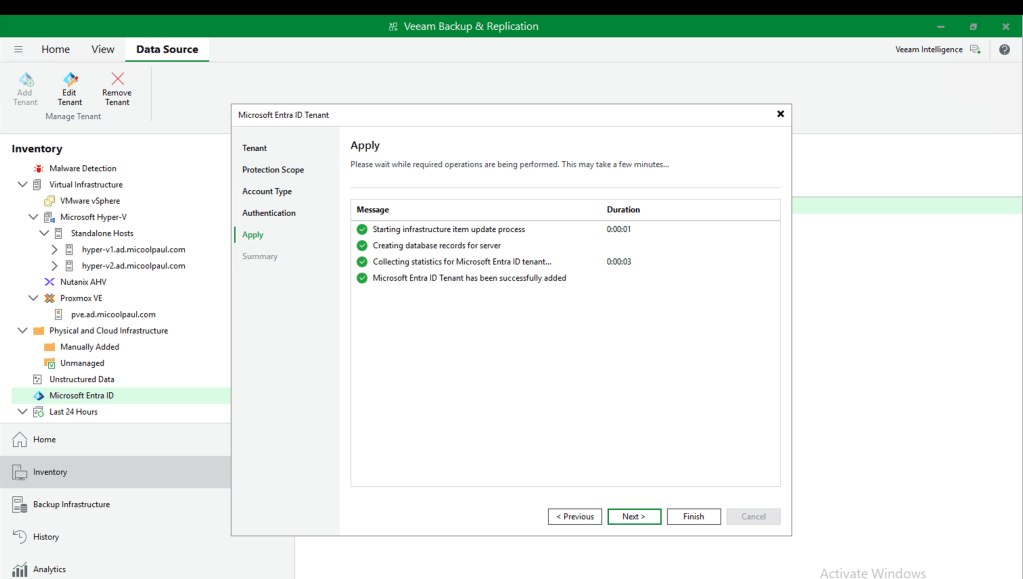Click the help question mark icon
This screenshot has height=579, width=1023.
pyautogui.click(x=1005, y=50)
